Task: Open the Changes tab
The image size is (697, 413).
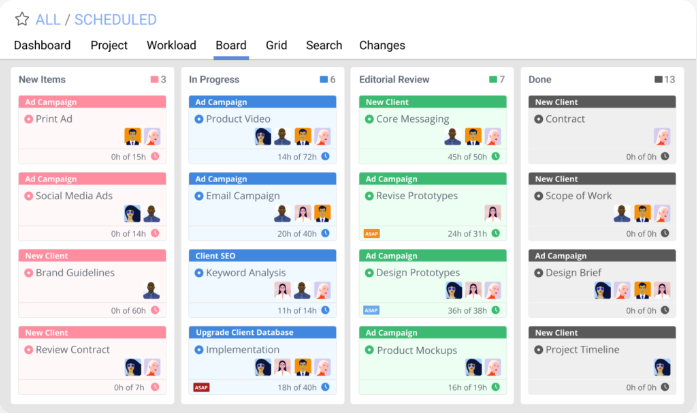Action: tap(382, 45)
